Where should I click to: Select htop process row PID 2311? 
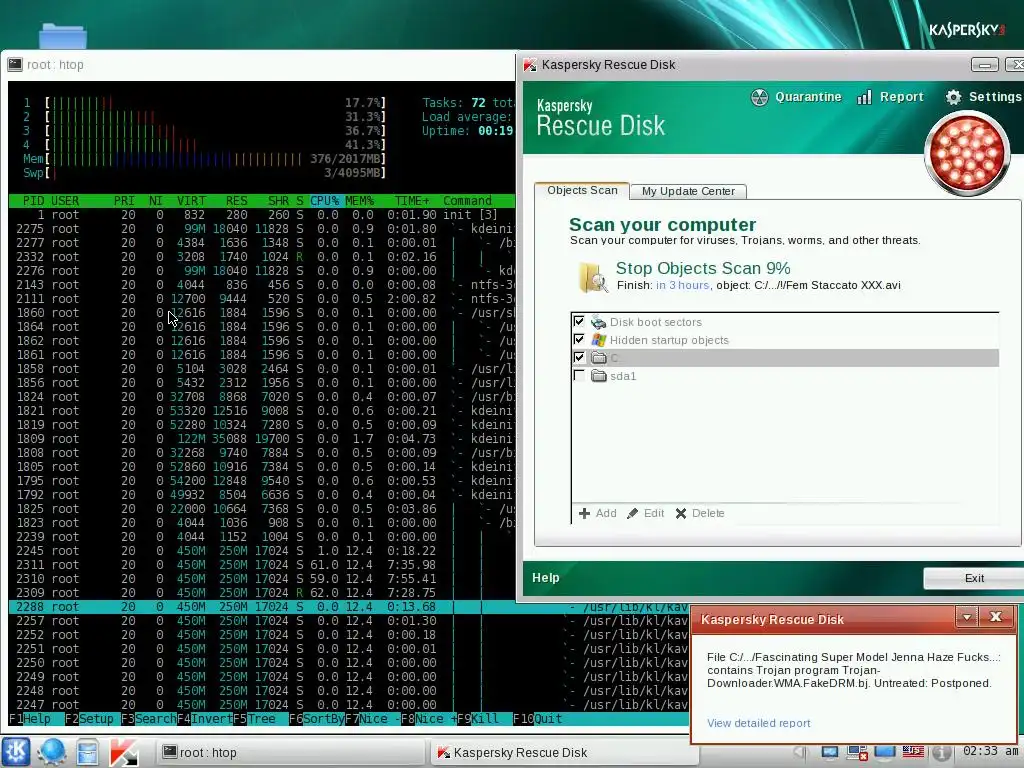(261, 564)
